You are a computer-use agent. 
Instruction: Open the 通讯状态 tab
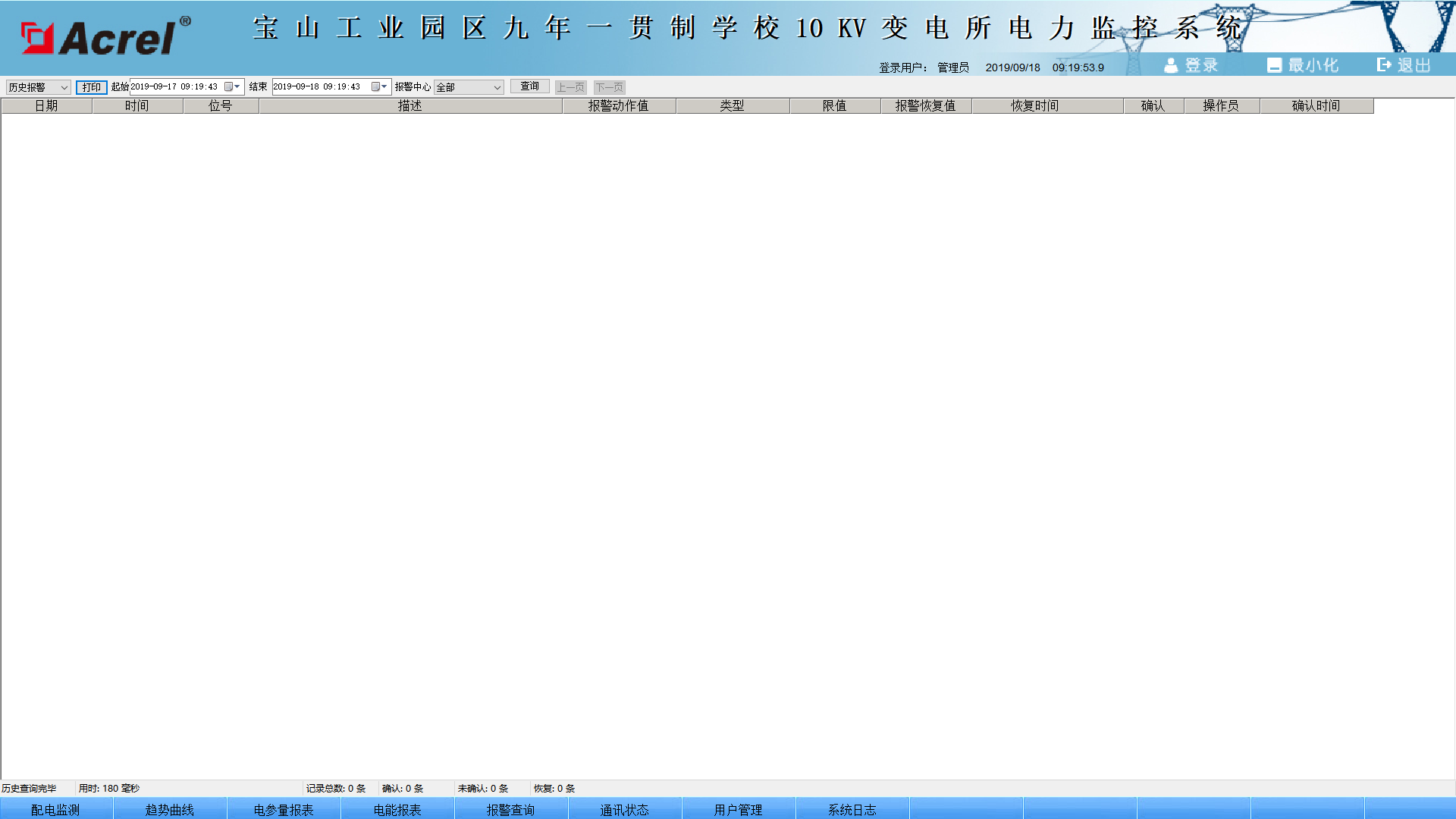tap(624, 810)
